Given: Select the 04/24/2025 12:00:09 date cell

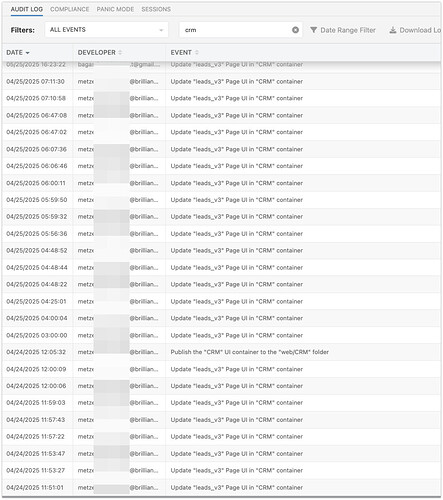Looking at the screenshot, I should tap(36, 369).
